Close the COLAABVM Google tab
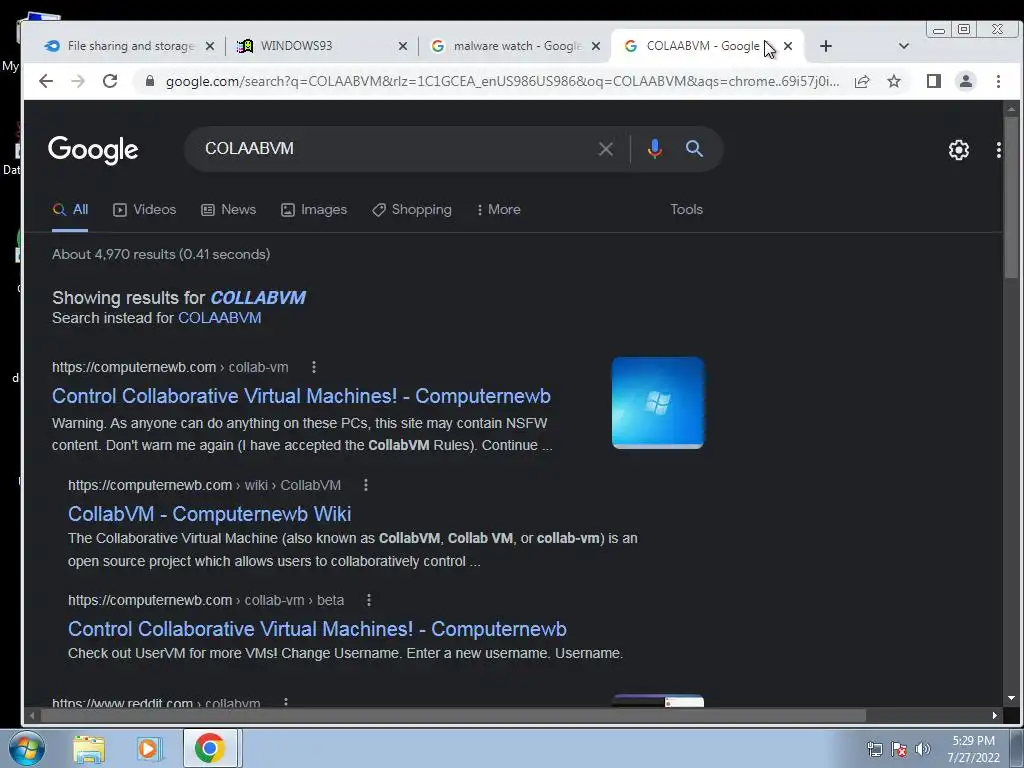 [788, 46]
